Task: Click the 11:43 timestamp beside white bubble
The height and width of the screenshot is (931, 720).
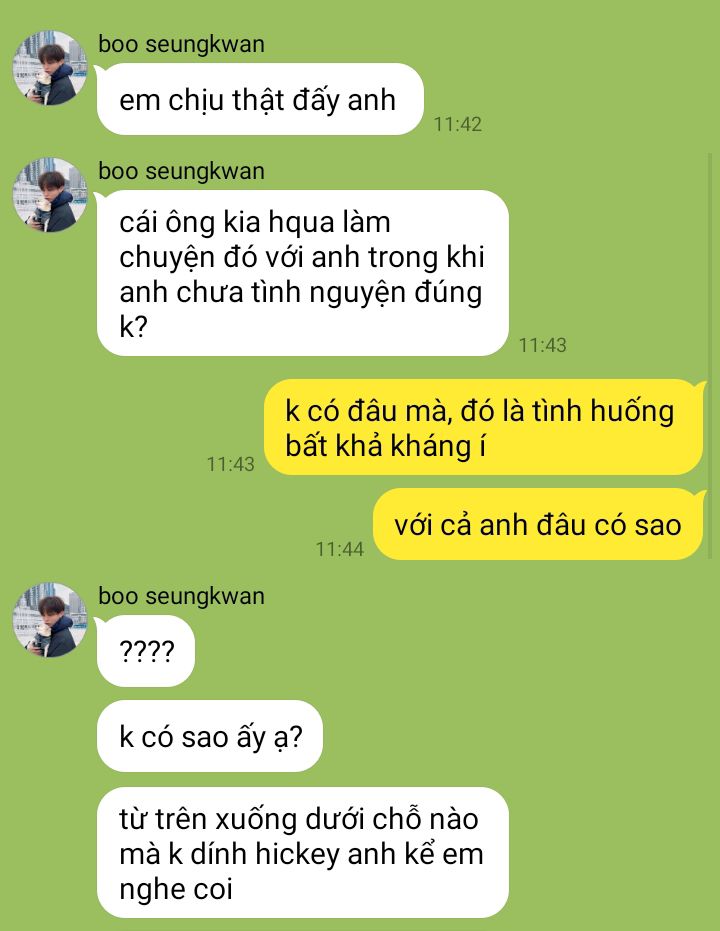Action: point(543,345)
